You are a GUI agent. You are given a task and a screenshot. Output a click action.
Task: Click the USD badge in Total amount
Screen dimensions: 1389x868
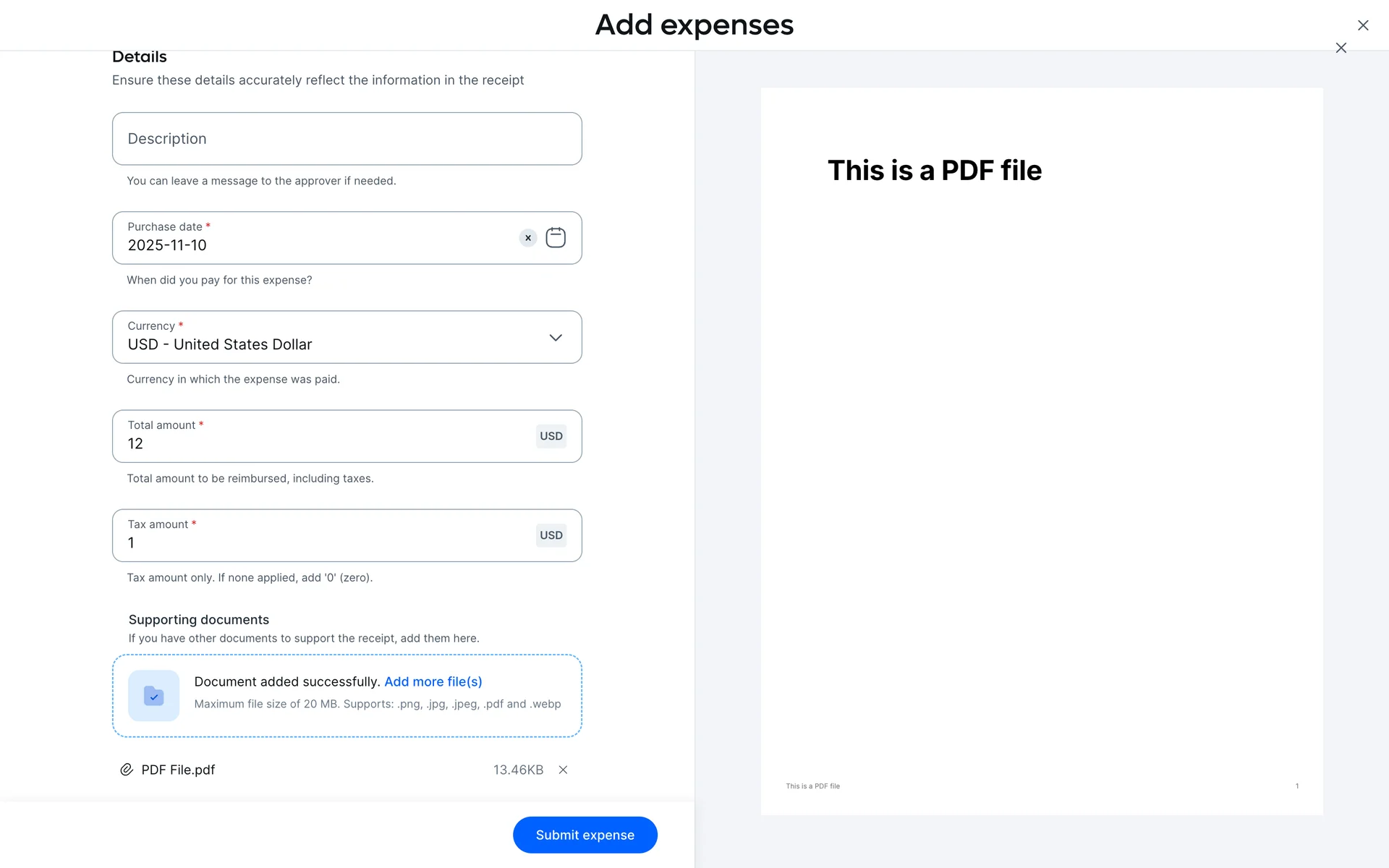coord(551,436)
